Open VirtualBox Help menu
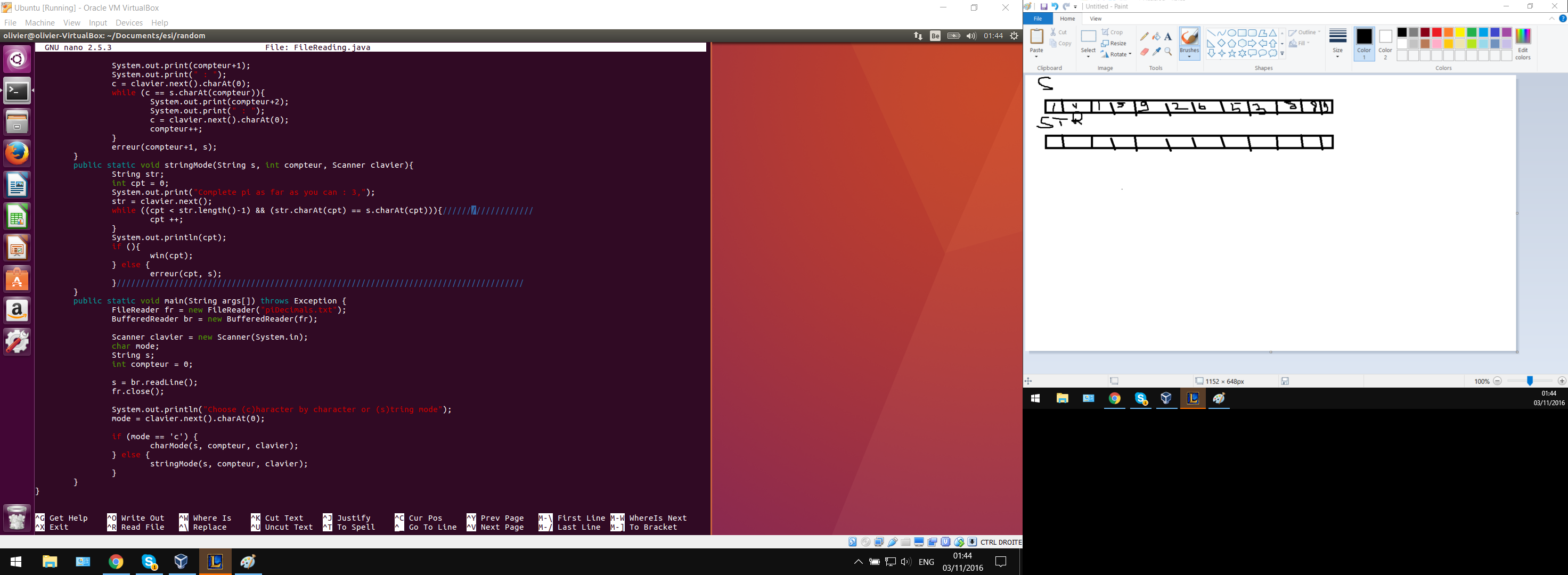This screenshot has width=1568, height=575. click(159, 22)
